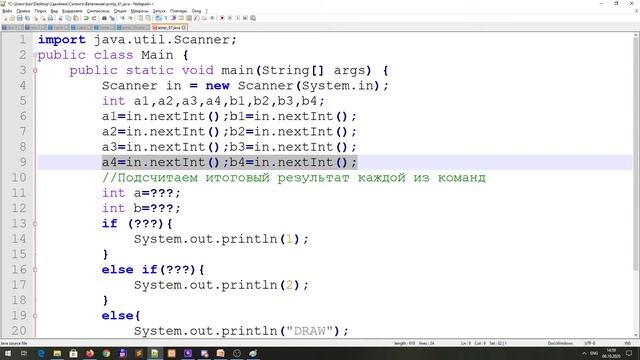Toggle the Word Wrap toolbar button
The height and width of the screenshot is (360, 640).
coord(158,18)
